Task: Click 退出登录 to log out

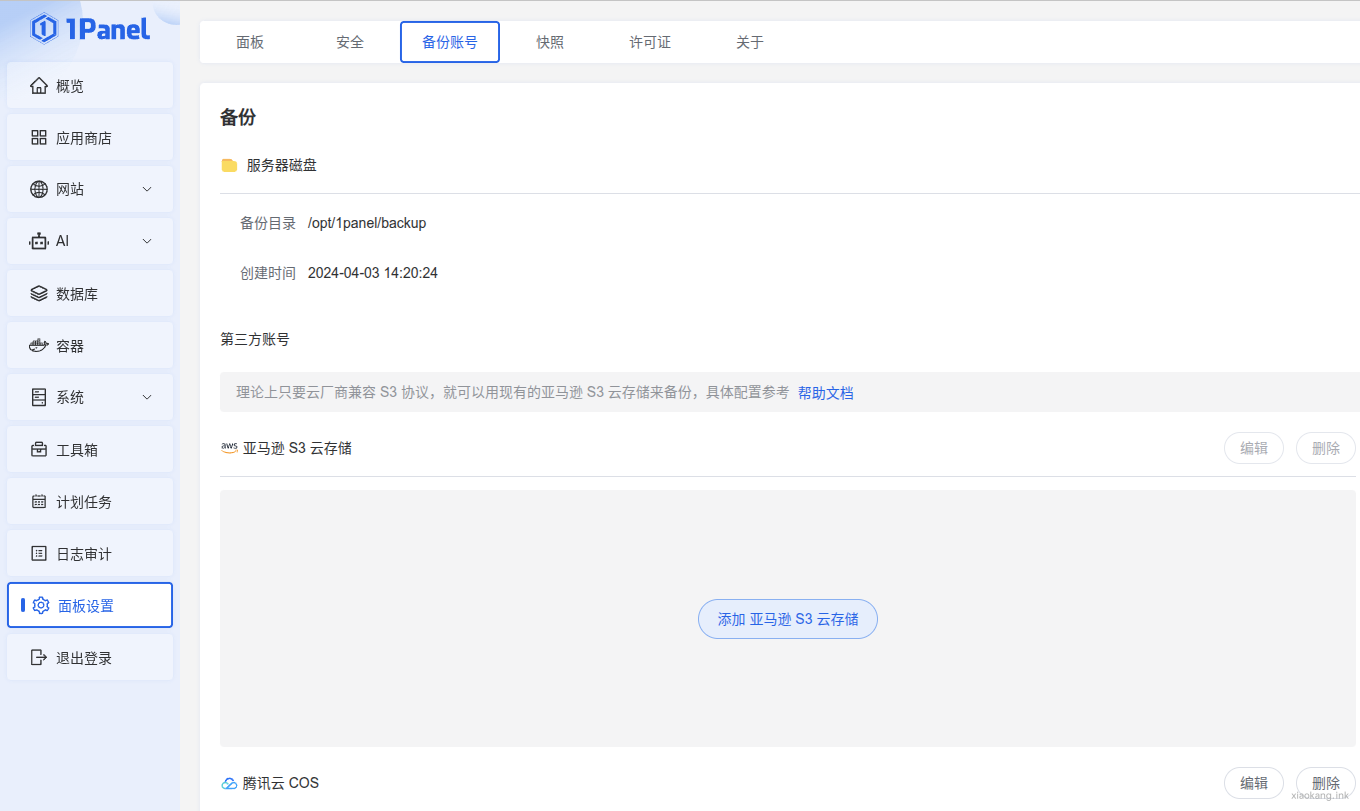Action: tap(90, 658)
